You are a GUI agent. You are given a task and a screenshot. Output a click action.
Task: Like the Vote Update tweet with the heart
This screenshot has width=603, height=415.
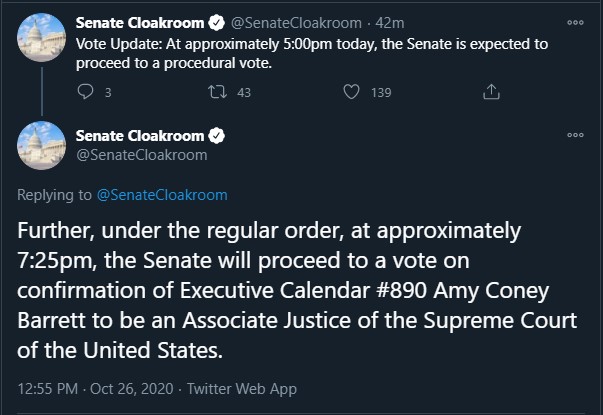point(351,92)
